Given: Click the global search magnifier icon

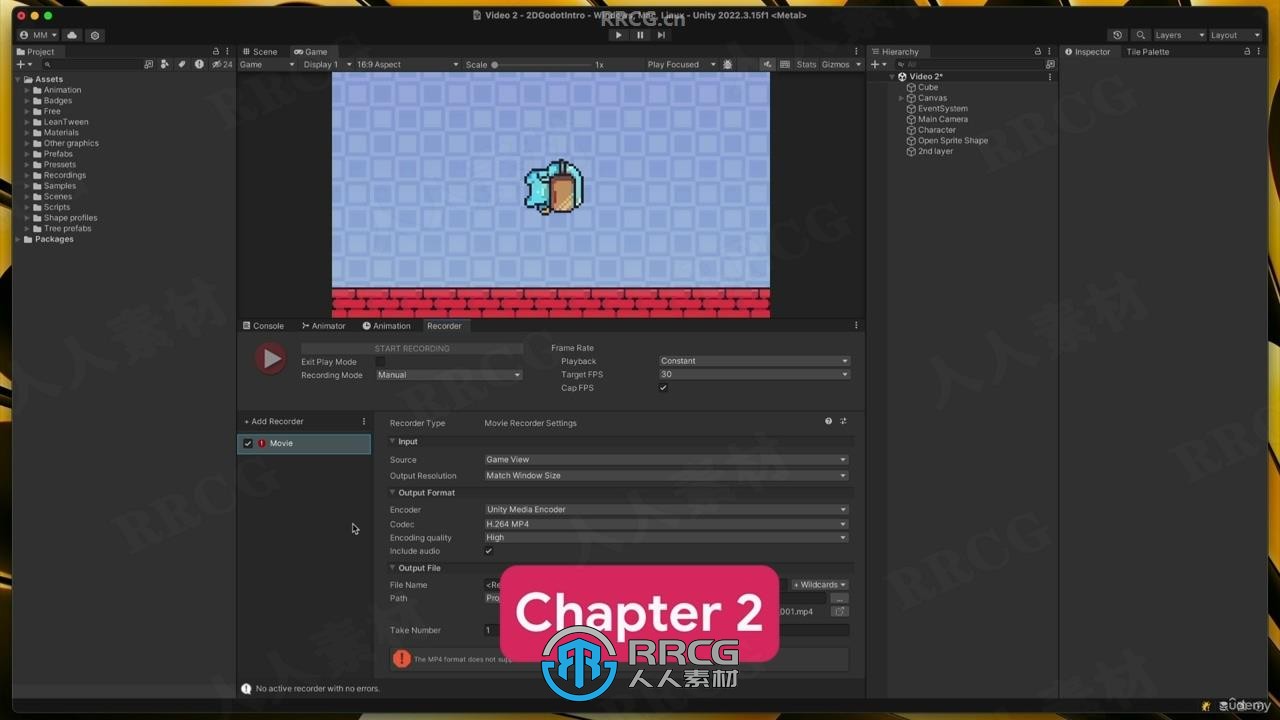Looking at the screenshot, I should (x=1140, y=35).
